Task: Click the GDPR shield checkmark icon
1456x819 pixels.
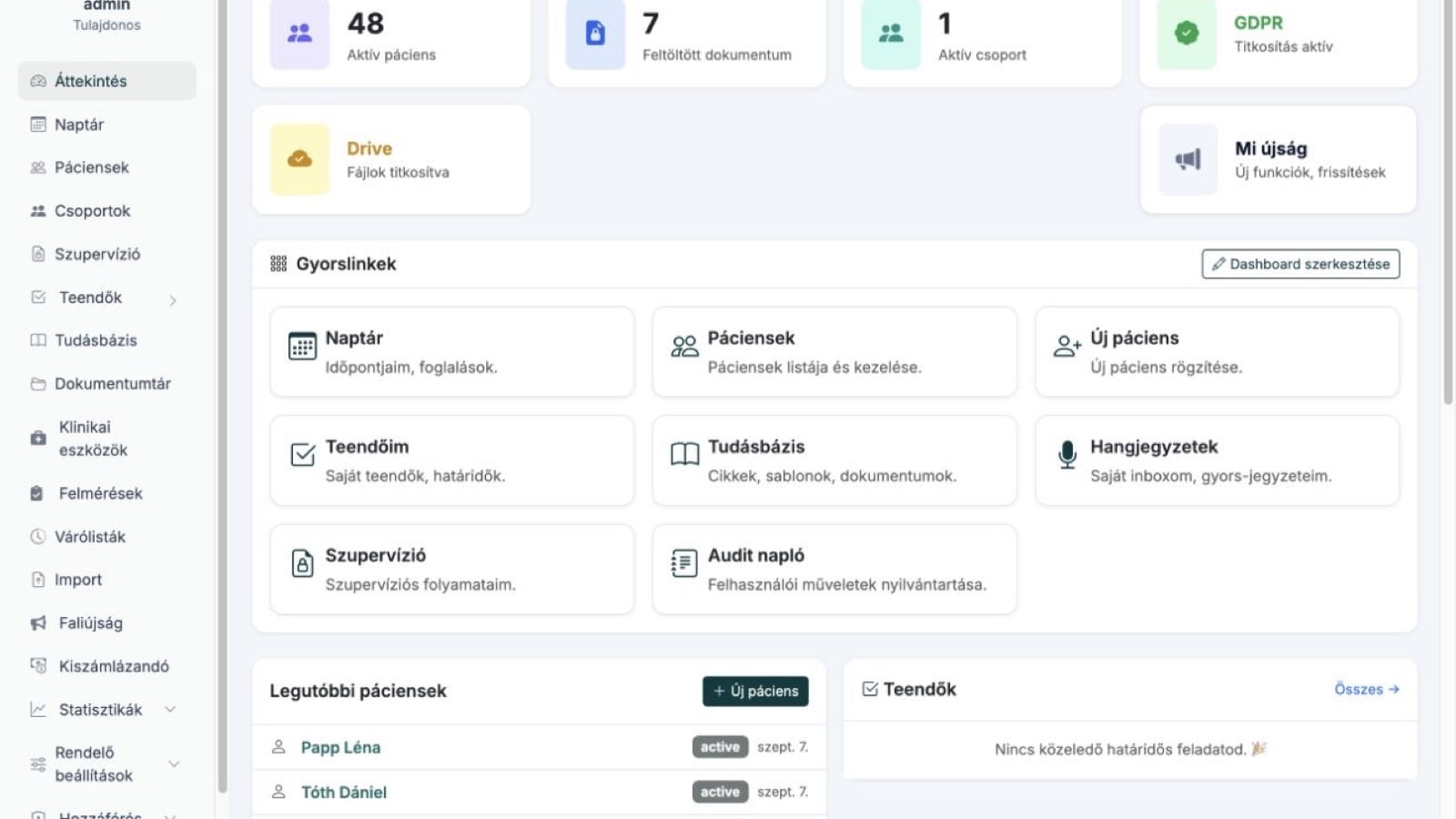Action: pyautogui.click(x=1187, y=34)
